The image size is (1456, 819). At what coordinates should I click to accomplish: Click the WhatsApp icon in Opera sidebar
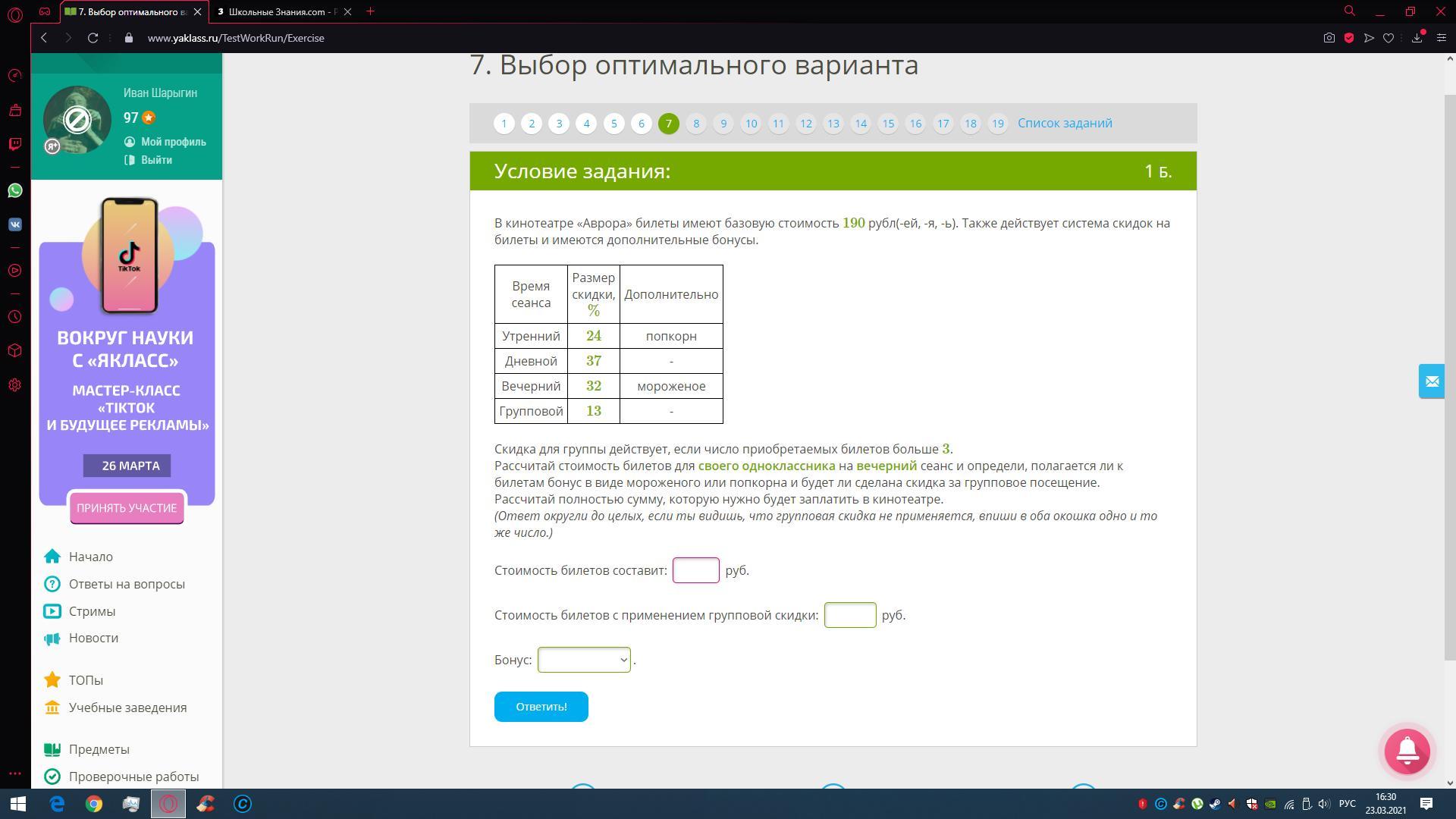pos(14,190)
